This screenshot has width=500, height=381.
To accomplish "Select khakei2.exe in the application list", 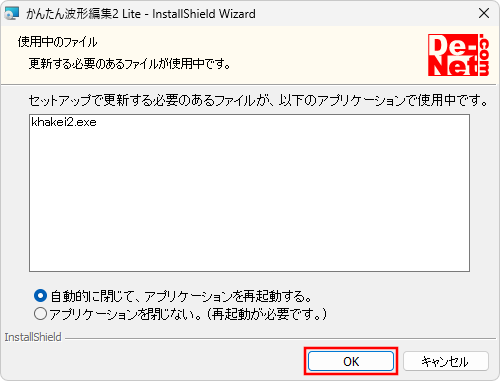I will (x=64, y=122).
